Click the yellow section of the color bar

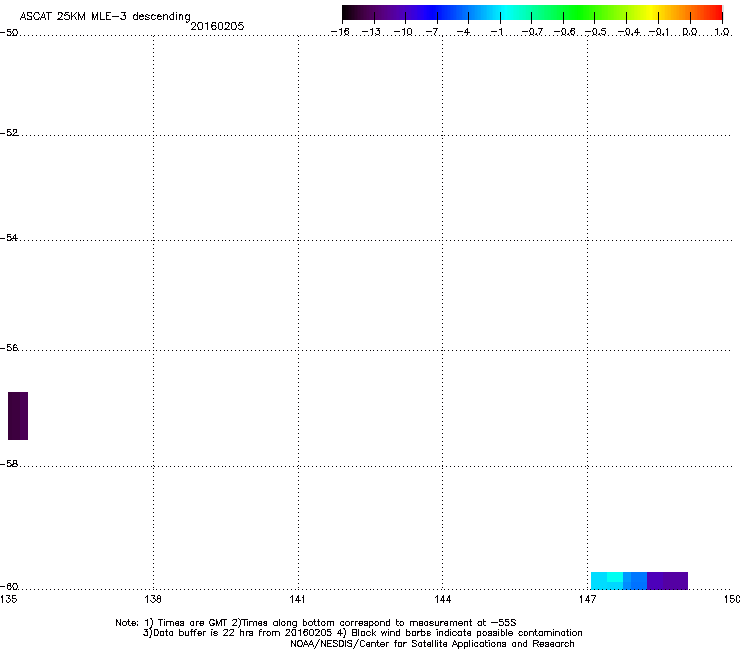tap(651, 13)
